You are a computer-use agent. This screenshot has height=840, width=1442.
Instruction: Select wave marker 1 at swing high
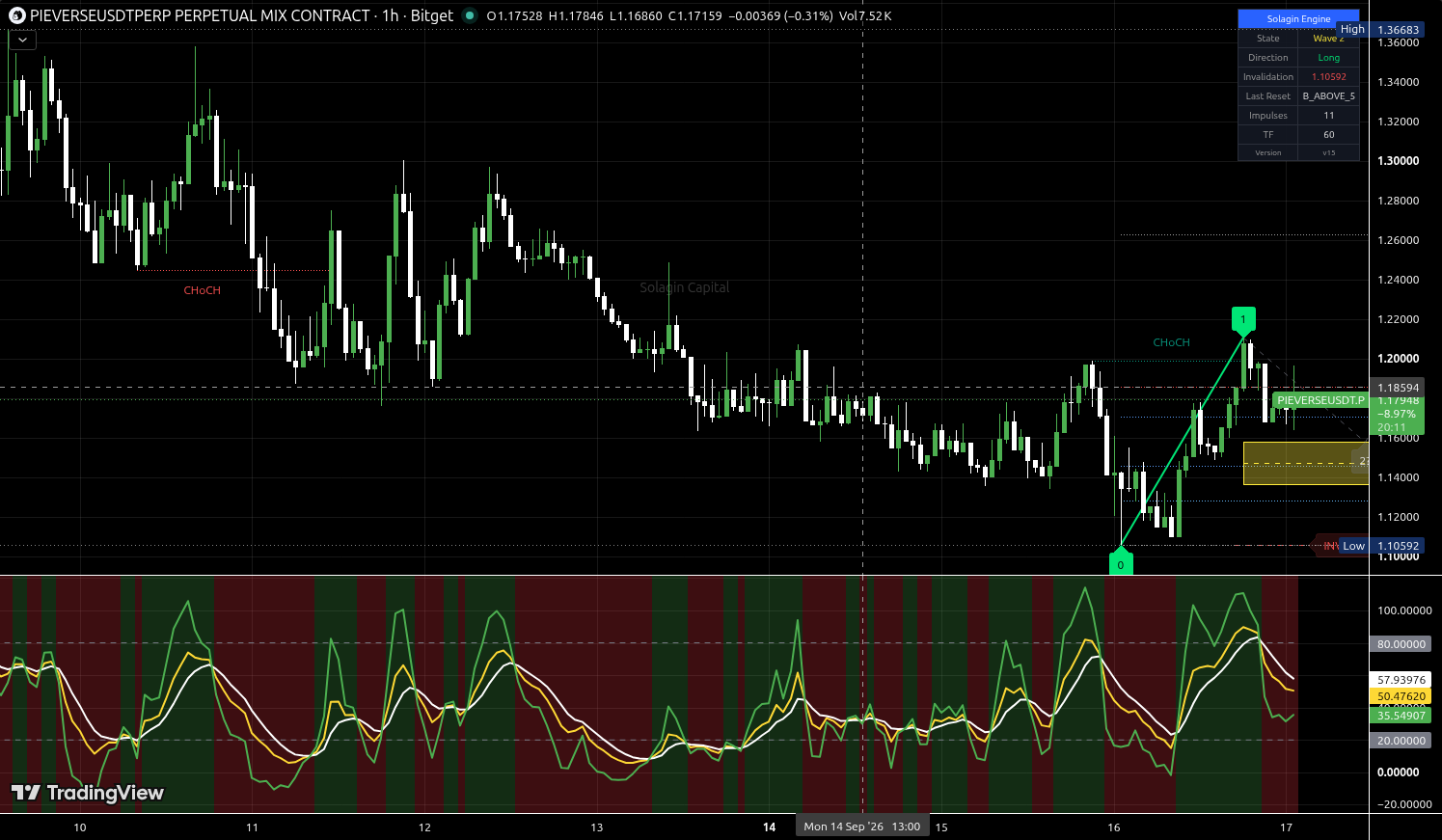click(x=1243, y=319)
